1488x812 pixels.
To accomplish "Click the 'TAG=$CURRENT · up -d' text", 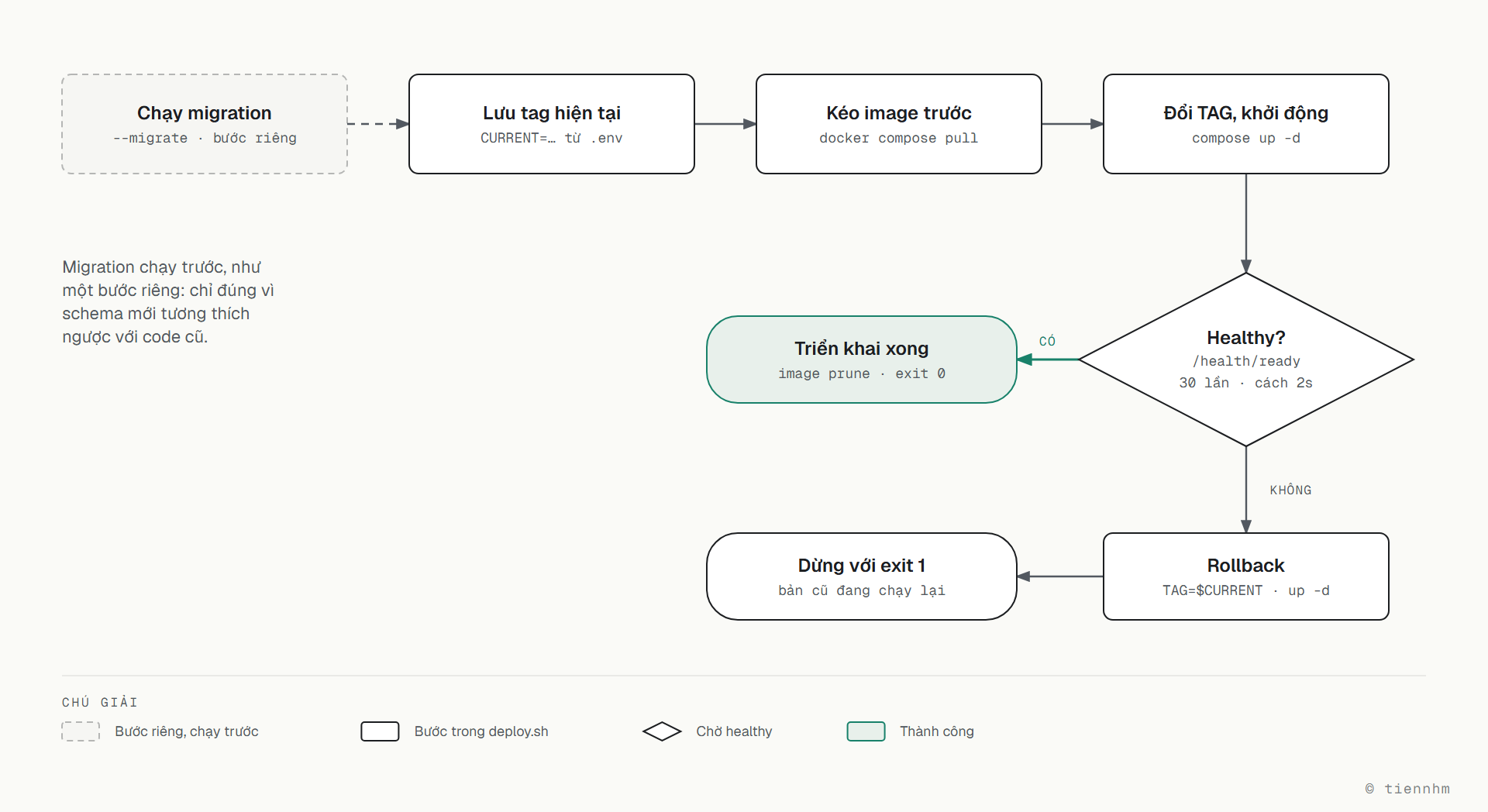I will [x=1246, y=590].
